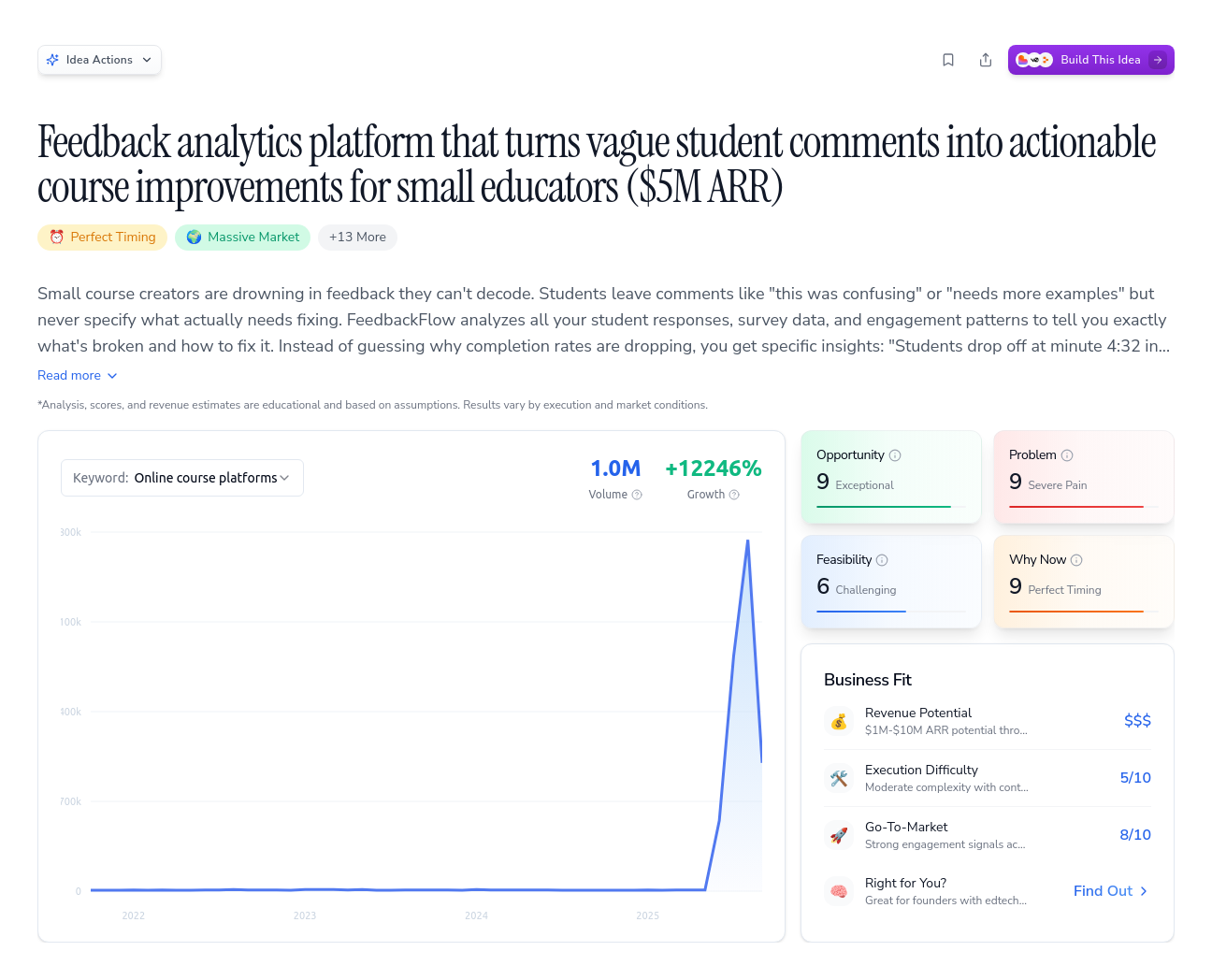Click the share icon near Build This Idea
1212x980 pixels.
(x=986, y=59)
